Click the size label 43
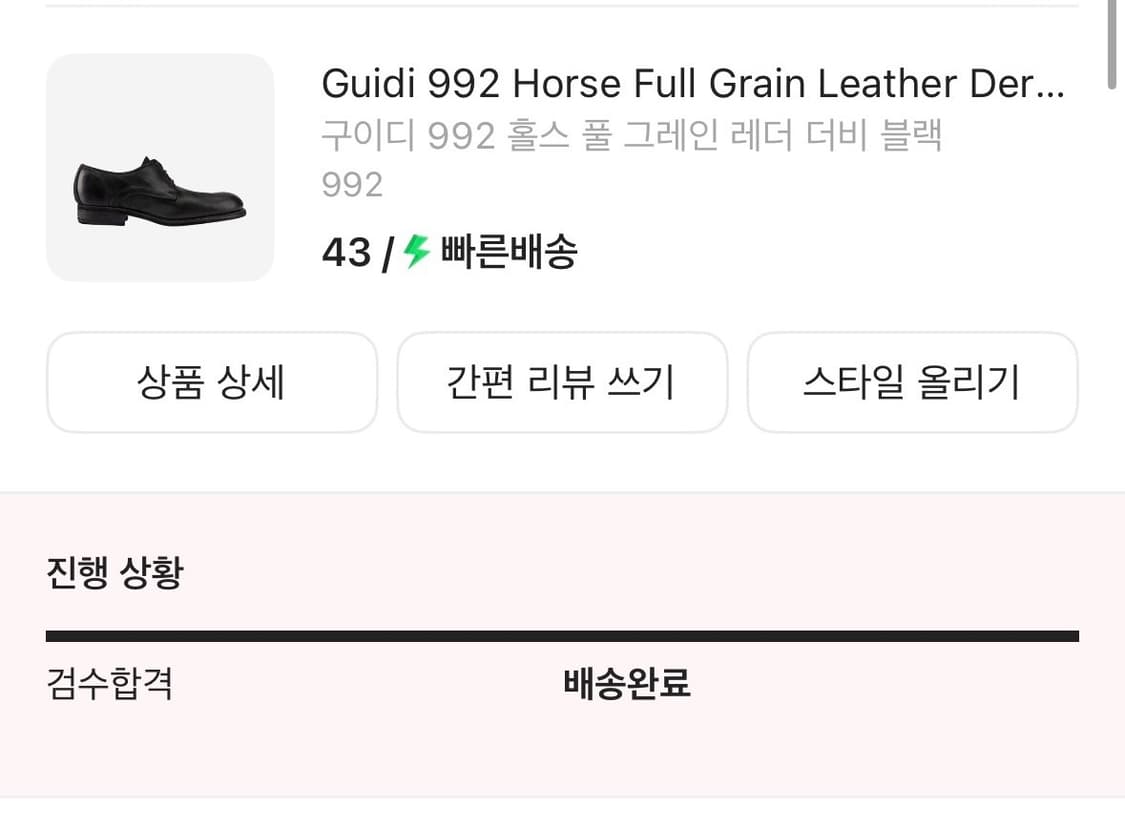The height and width of the screenshot is (824, 1125). pyautogui.click(x=343, y=253)
